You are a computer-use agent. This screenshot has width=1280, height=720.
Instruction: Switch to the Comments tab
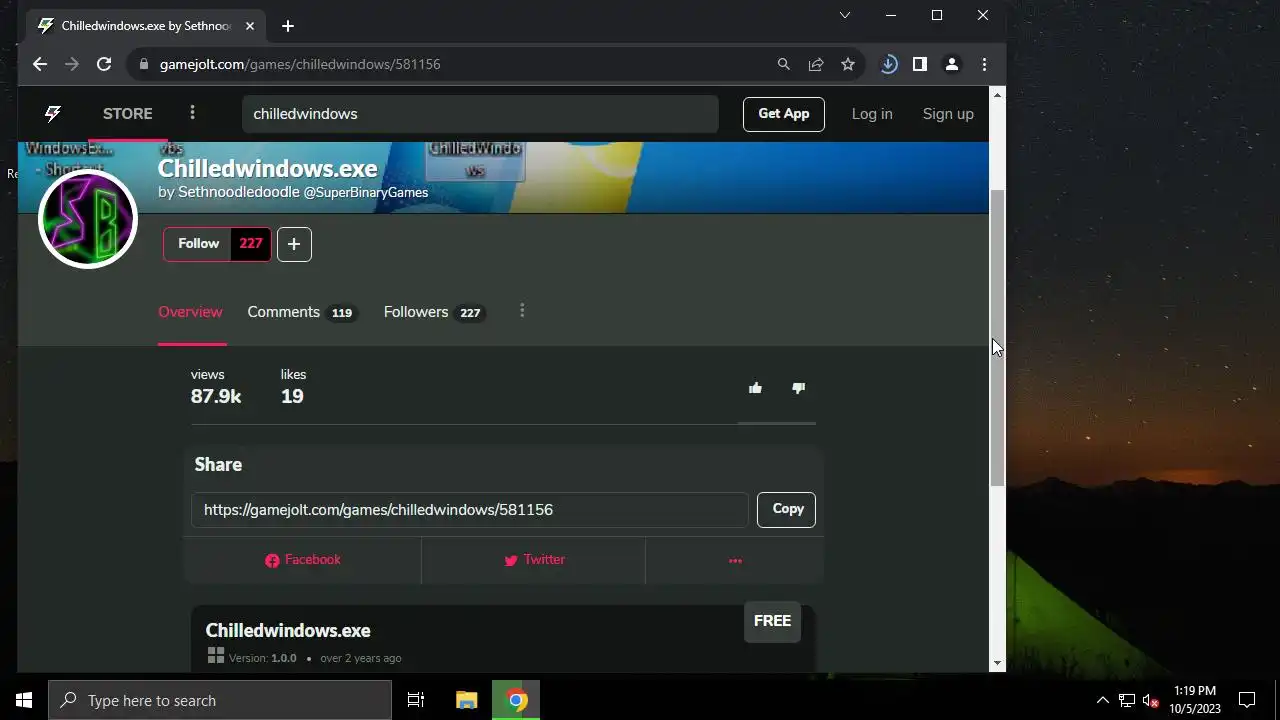point(302,312)
